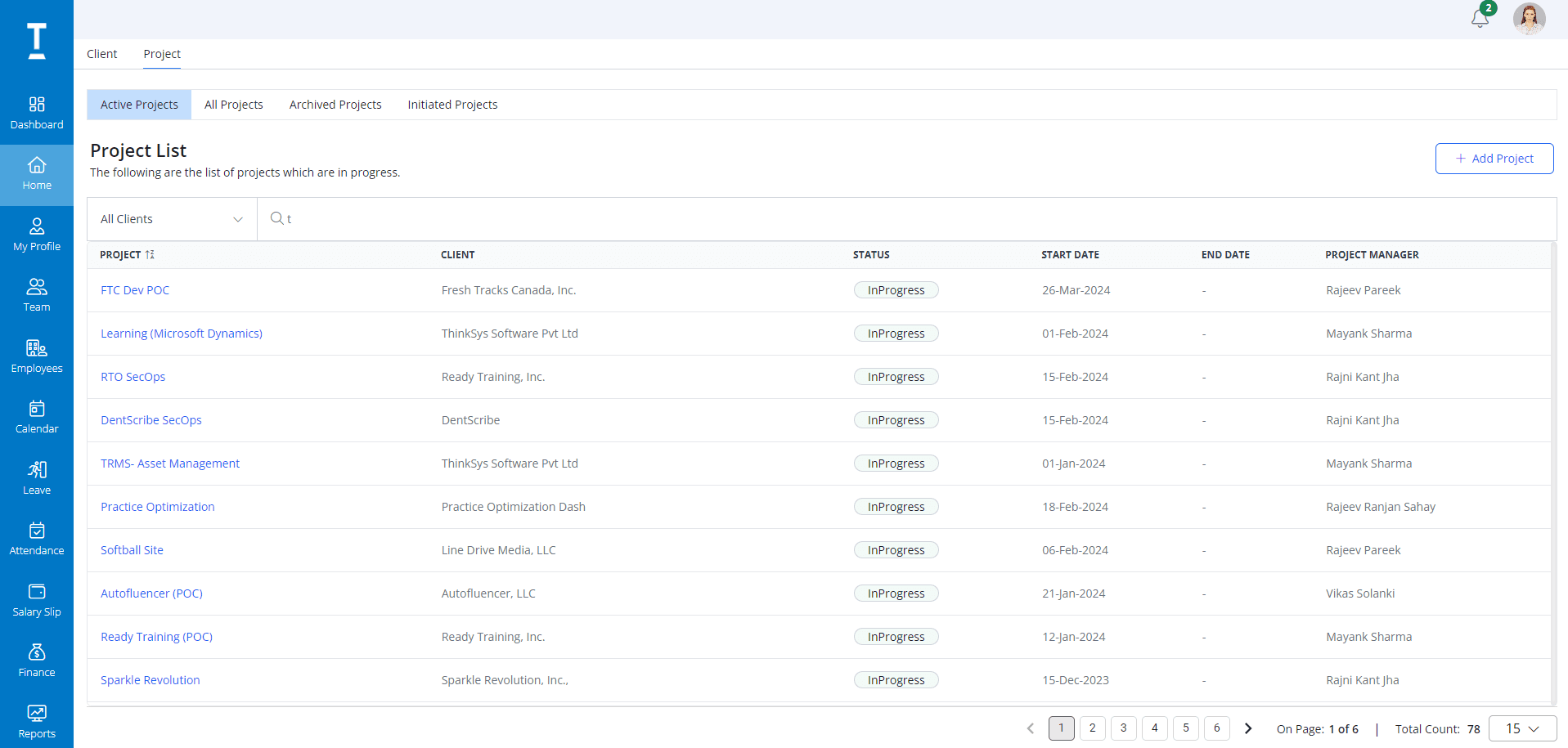Click the END DATE column header

(x=1225, y=255)
